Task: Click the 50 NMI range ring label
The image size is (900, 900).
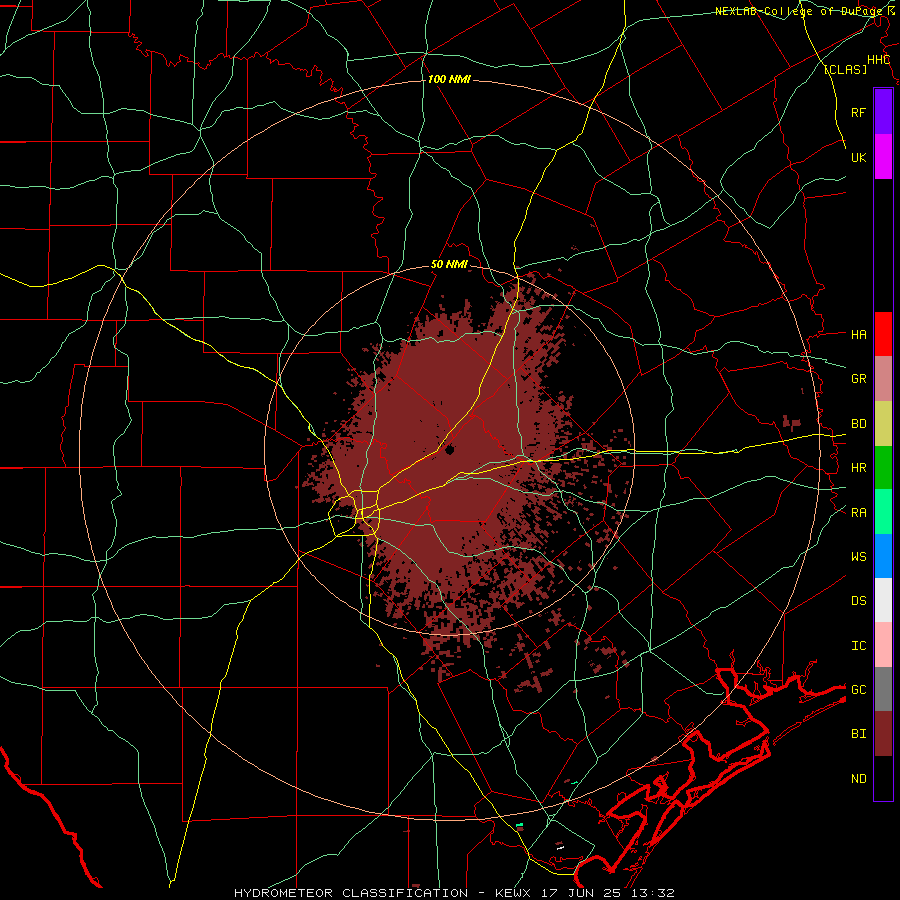Action: pos(449,264)
